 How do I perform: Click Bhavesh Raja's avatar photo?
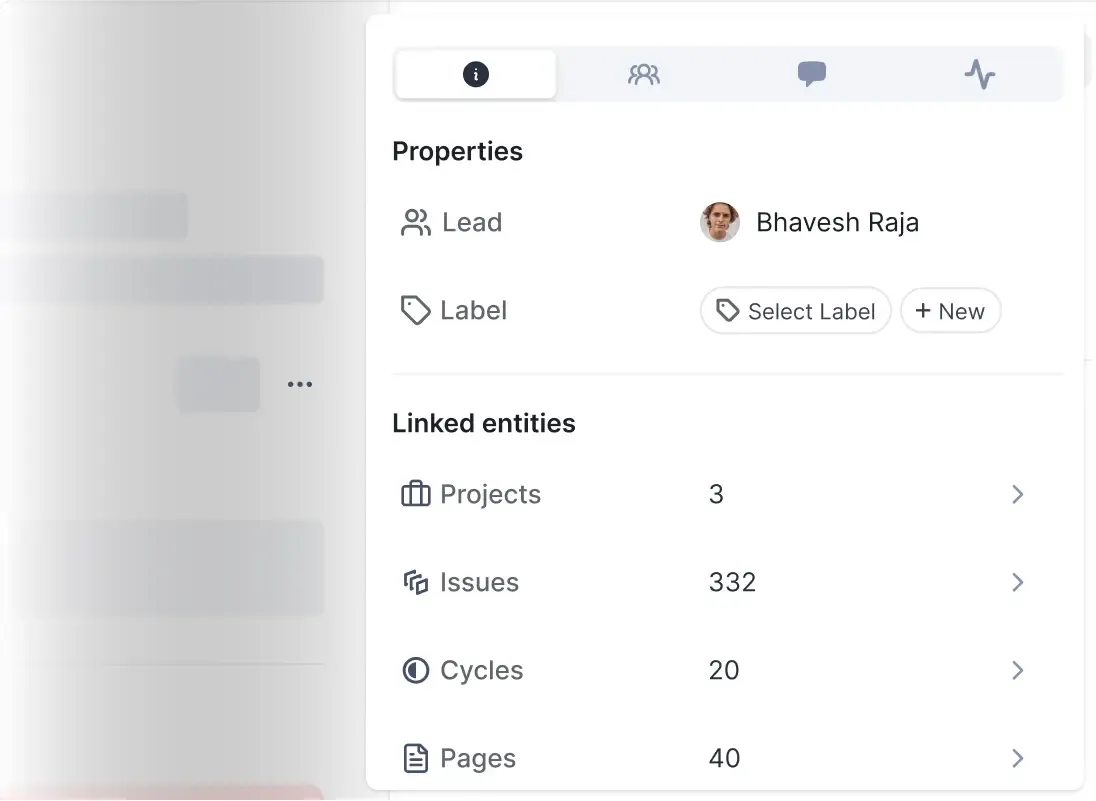(720, 222)
